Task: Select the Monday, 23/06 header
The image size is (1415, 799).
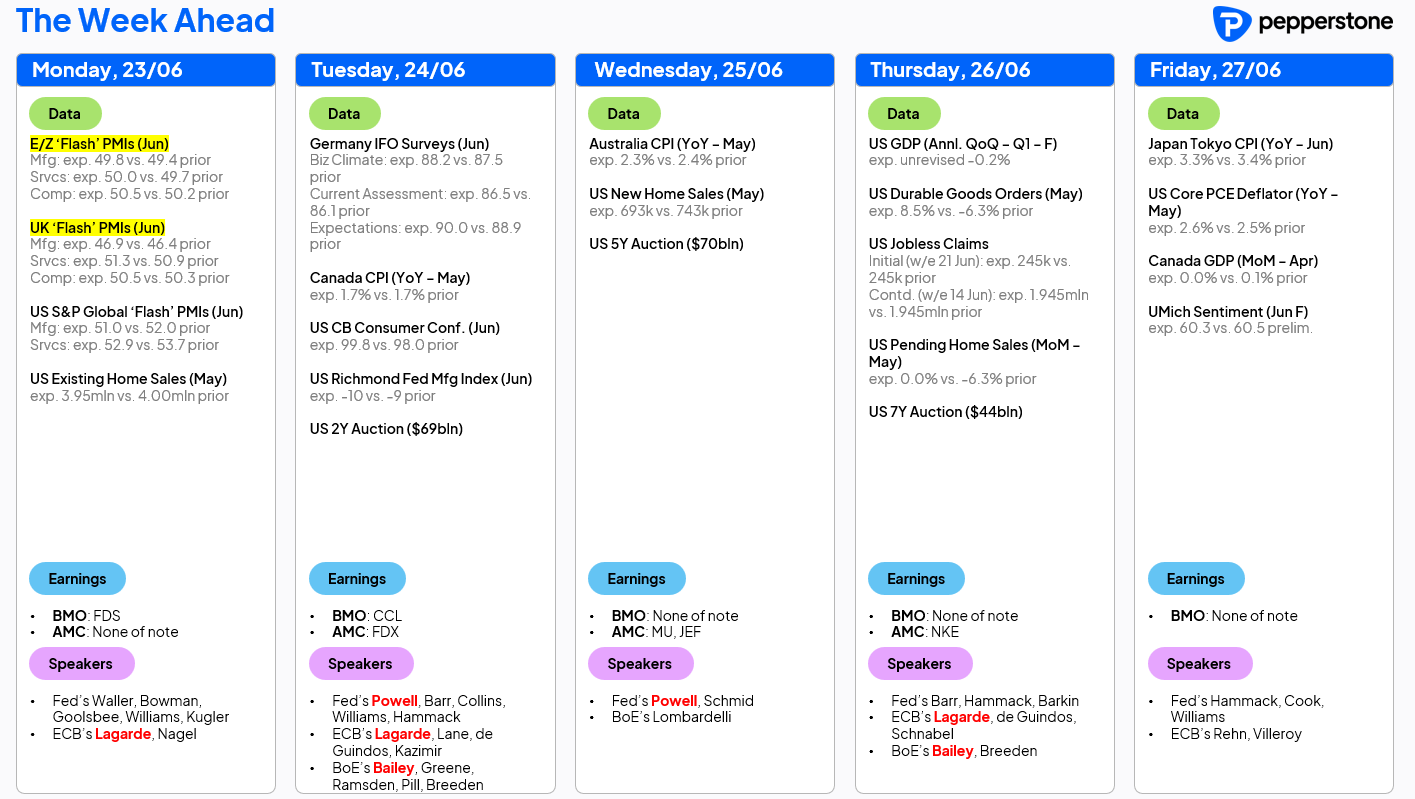Action: click(x=146, y=70)
